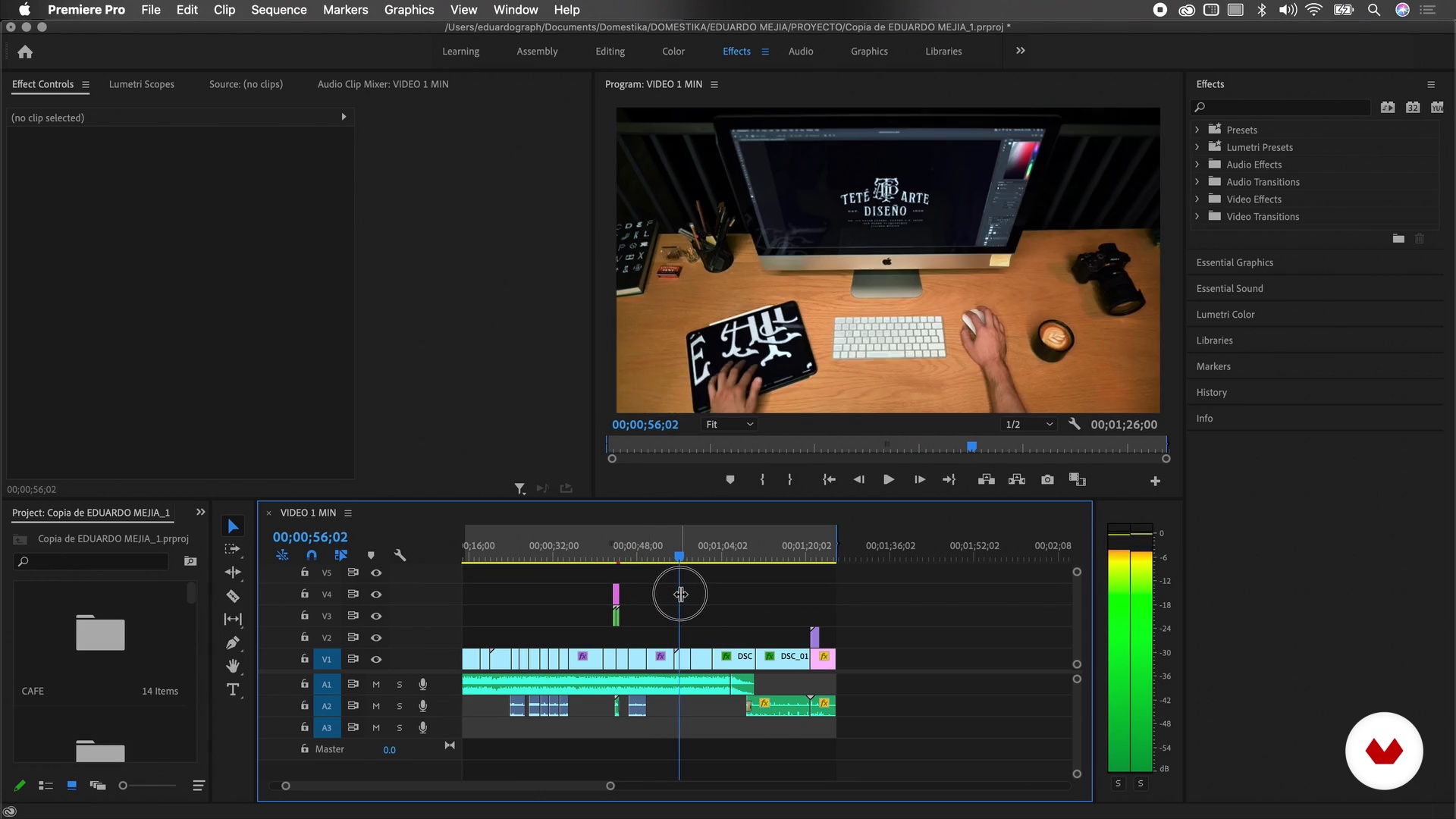Click the Export Frame camera icon
The height and width of the screenshot is (819, 1456).
tap(1047, 480)
